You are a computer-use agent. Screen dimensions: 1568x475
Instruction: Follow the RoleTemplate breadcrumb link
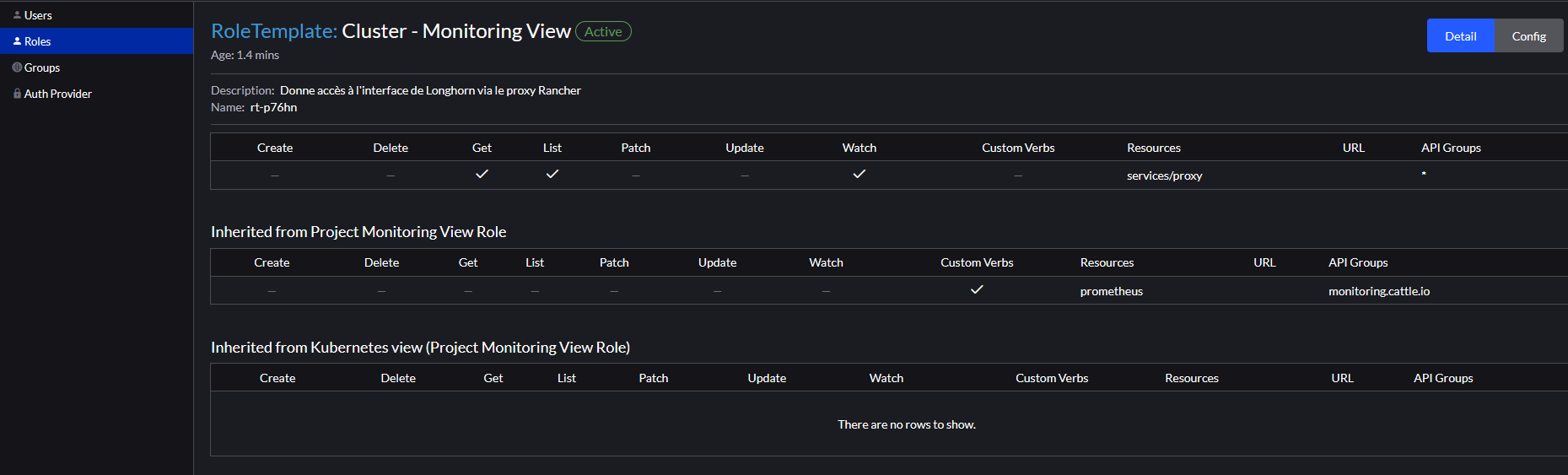pyautogui.click(x=273, y=31)
